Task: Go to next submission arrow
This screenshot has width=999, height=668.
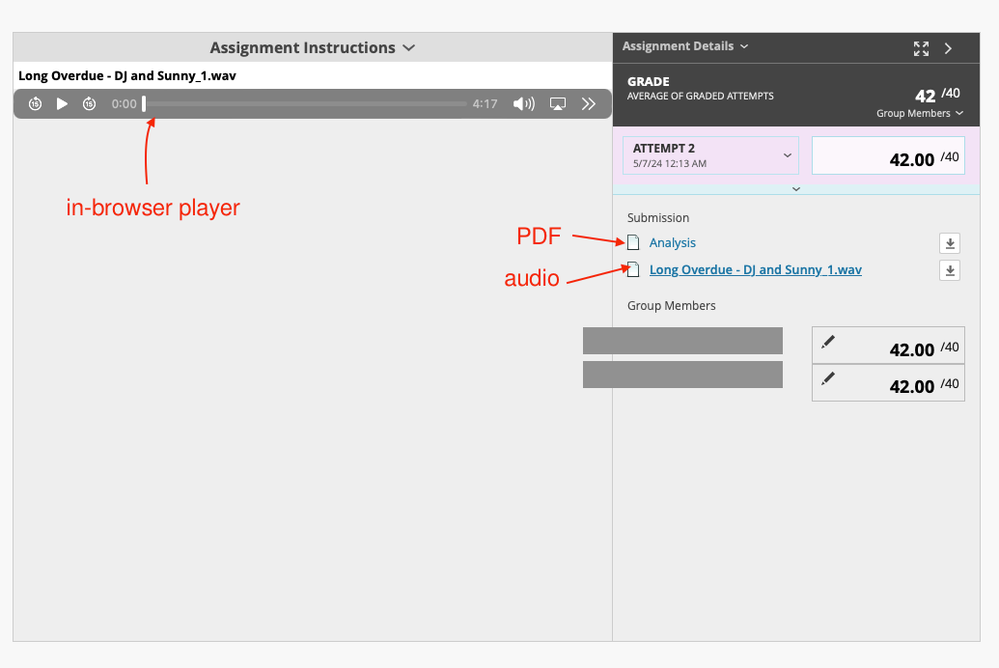Action: (949, 48)
